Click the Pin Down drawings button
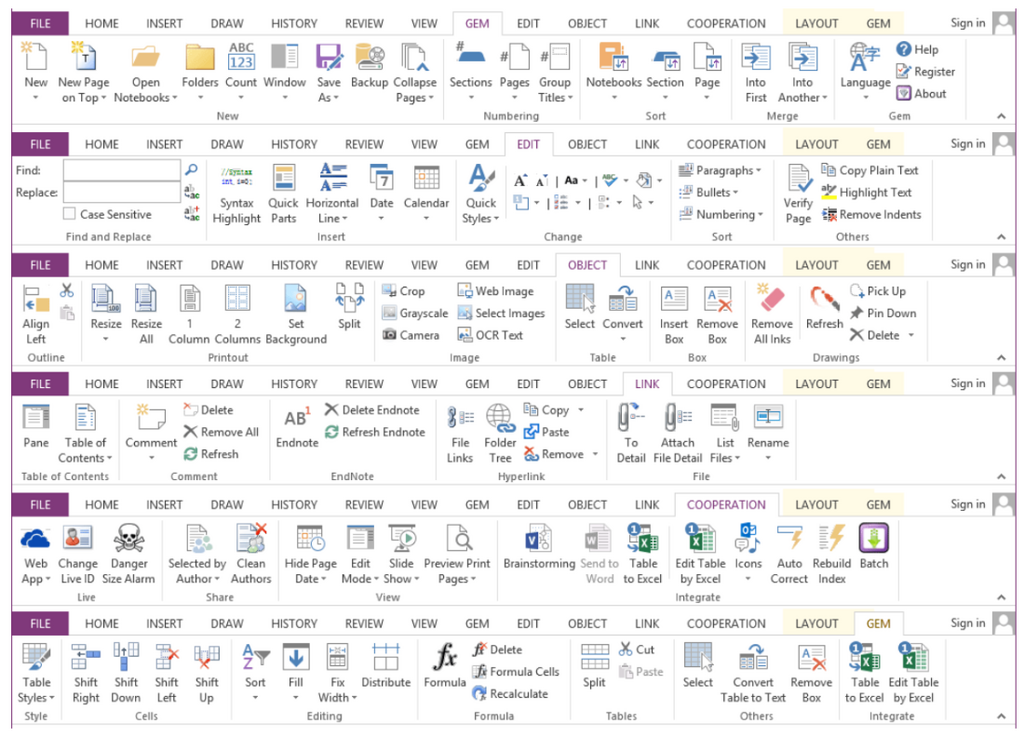 883,313
